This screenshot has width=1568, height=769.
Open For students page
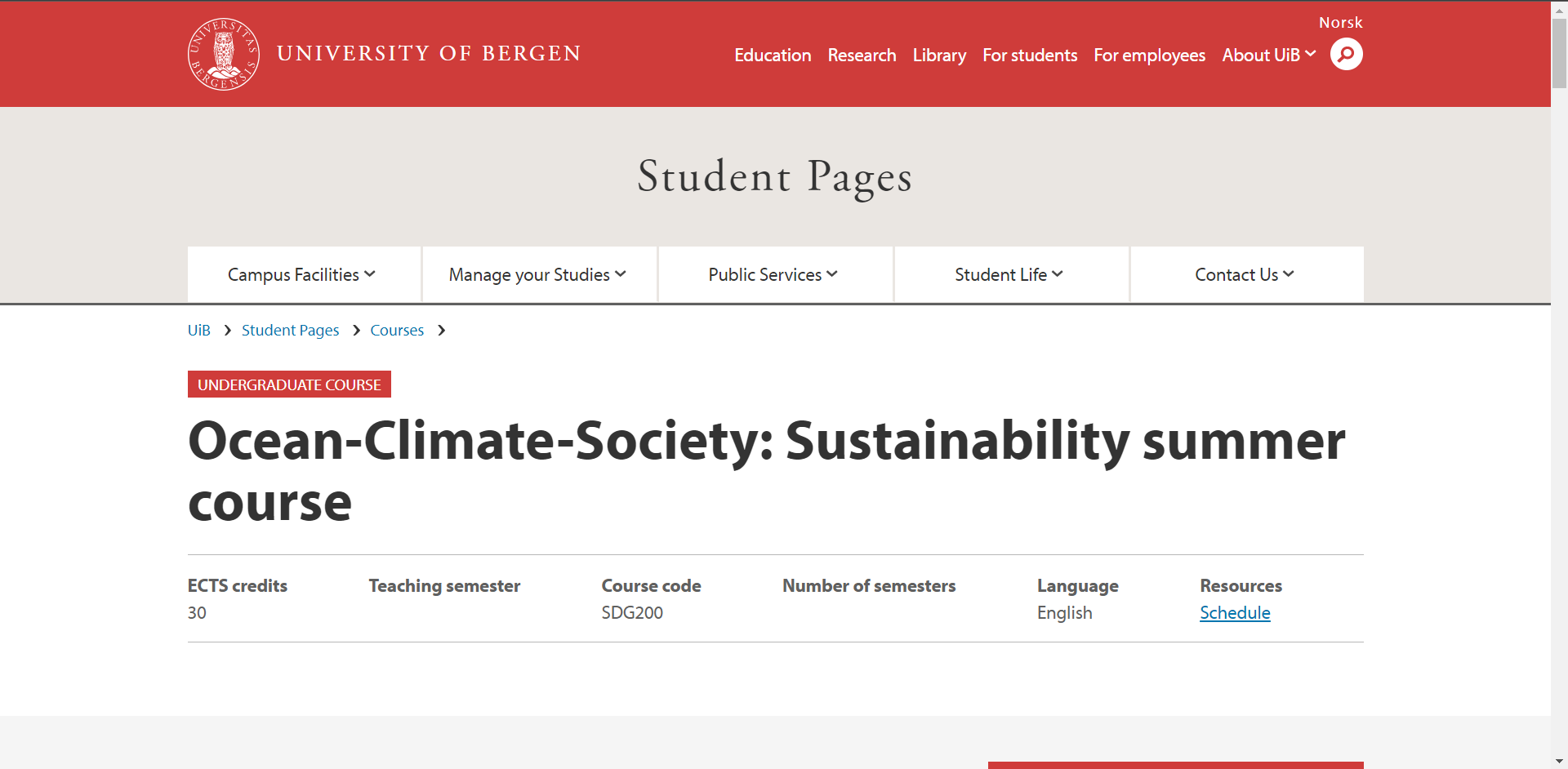click(1030, 56)
